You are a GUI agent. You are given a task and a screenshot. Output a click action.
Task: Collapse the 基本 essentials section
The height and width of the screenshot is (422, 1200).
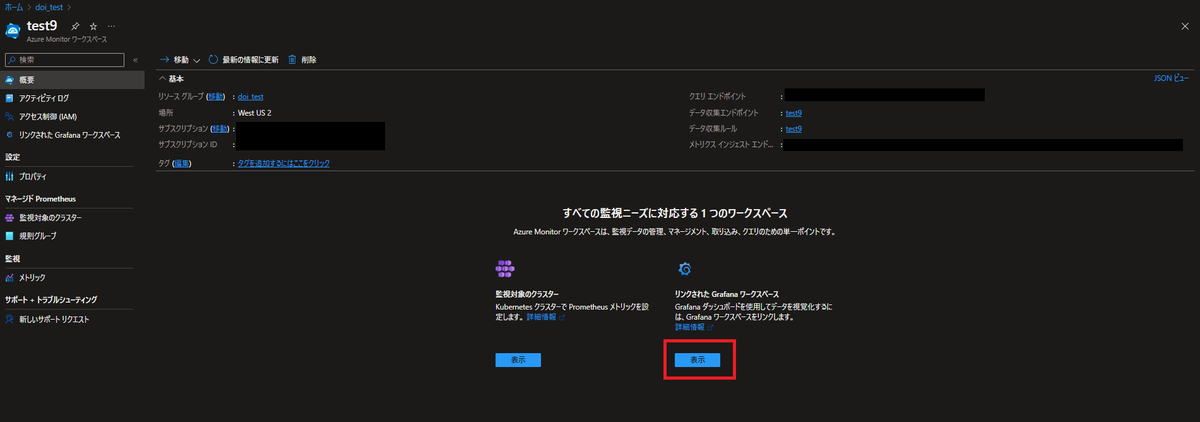171,78
